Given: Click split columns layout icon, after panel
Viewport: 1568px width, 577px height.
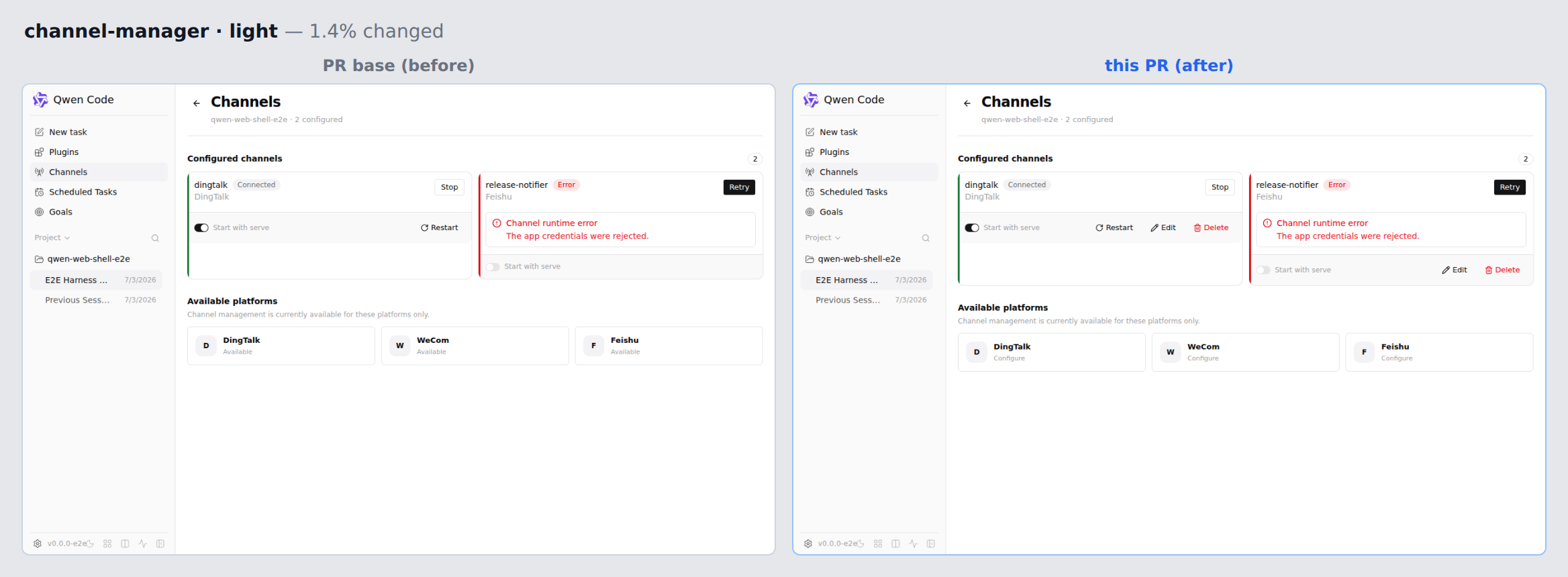Looking at the screenshot, I should tap(895, 543).
